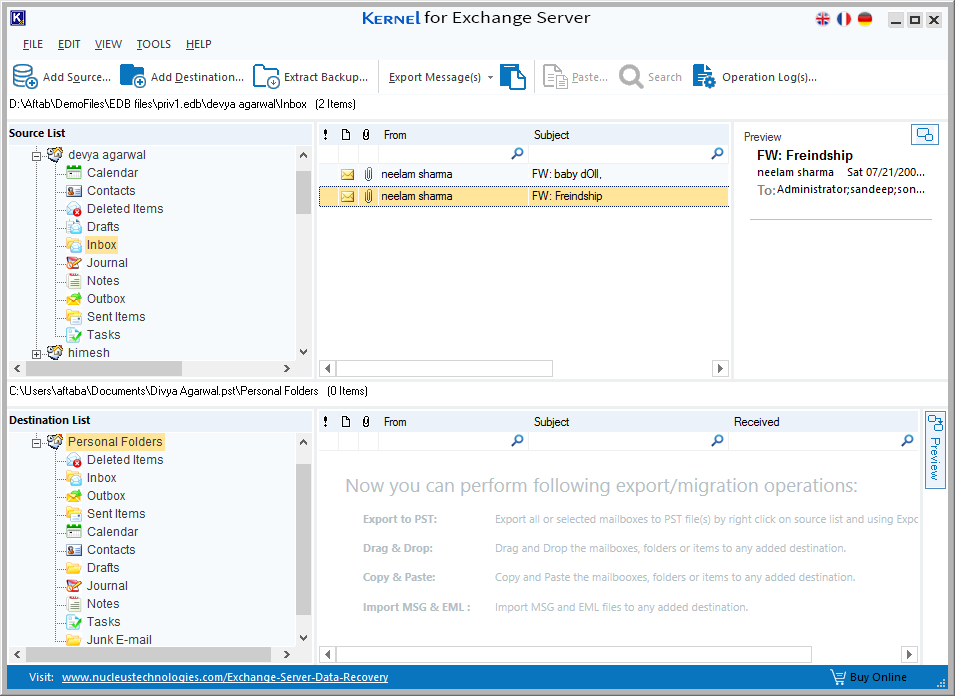The height and width of the screenshot is (696, 955).
Task: Click Destination List scroll up arrow
Action: click(x=303, y=442)
